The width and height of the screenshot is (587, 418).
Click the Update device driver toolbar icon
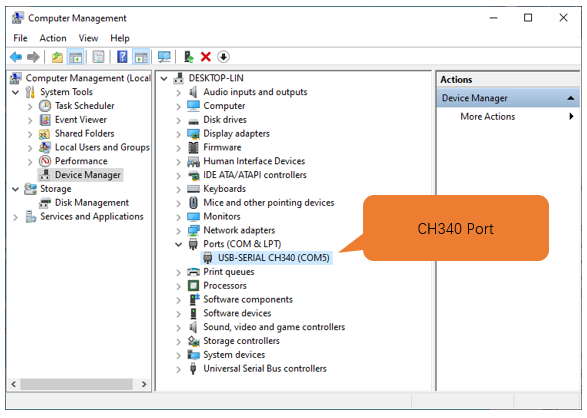189,57
